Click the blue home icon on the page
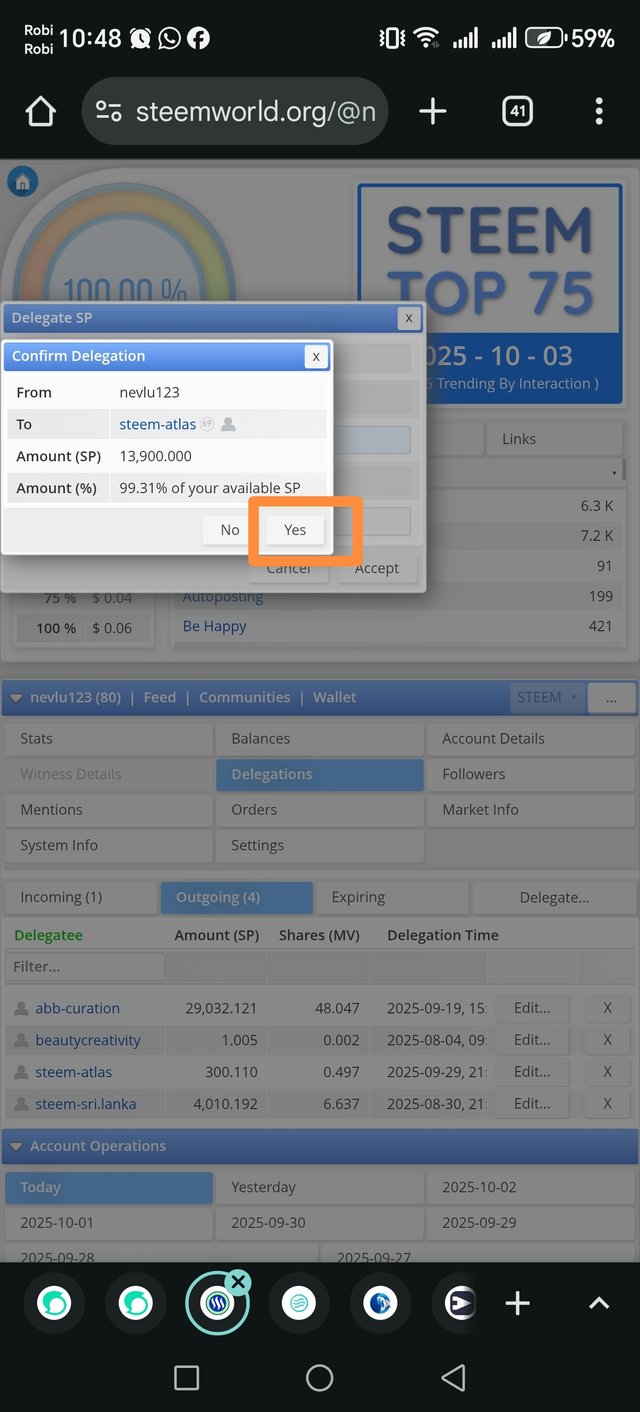 click(x=22, y=182)
